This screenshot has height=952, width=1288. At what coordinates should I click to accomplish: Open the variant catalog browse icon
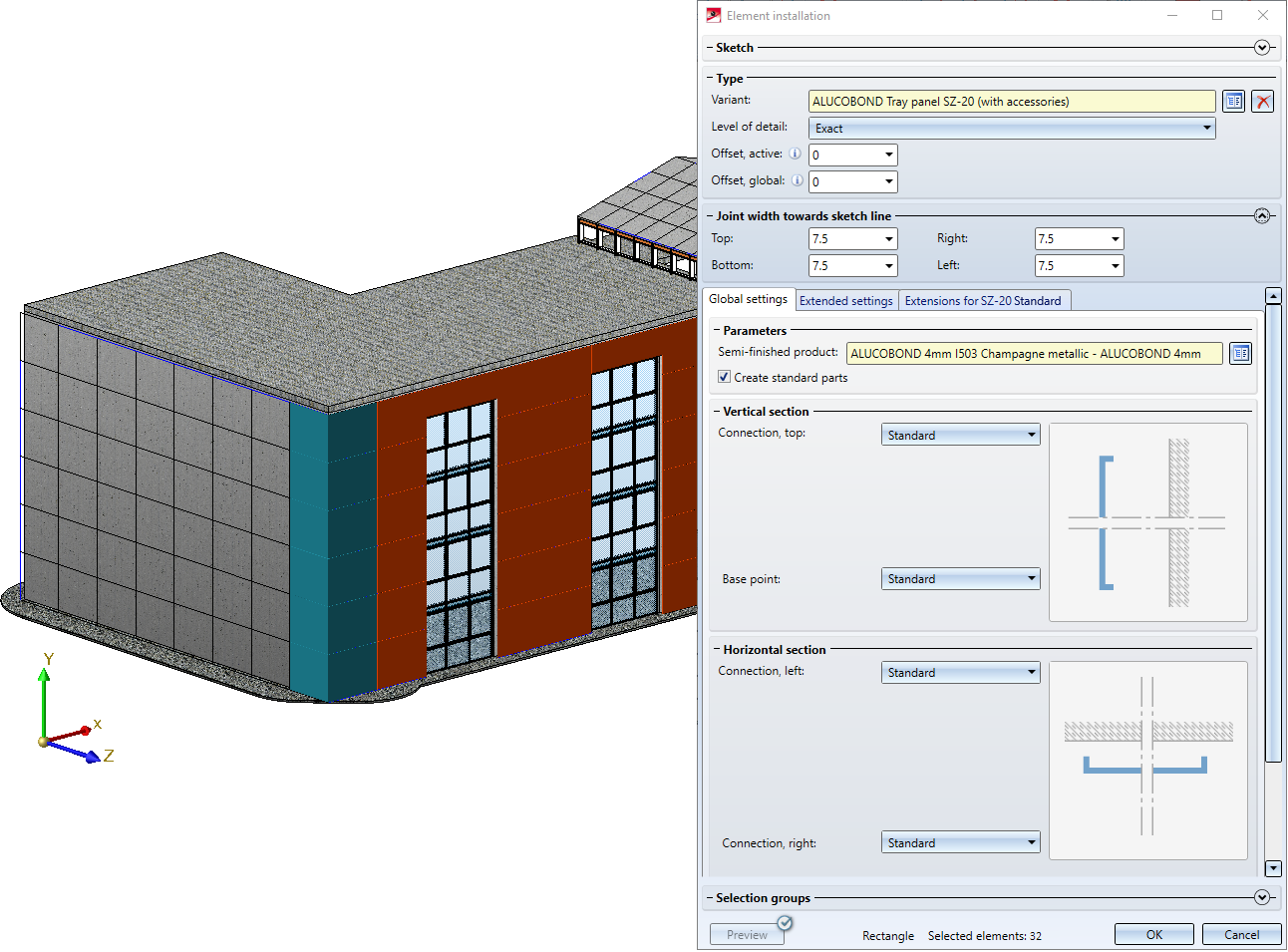(x=1233, y=102)
